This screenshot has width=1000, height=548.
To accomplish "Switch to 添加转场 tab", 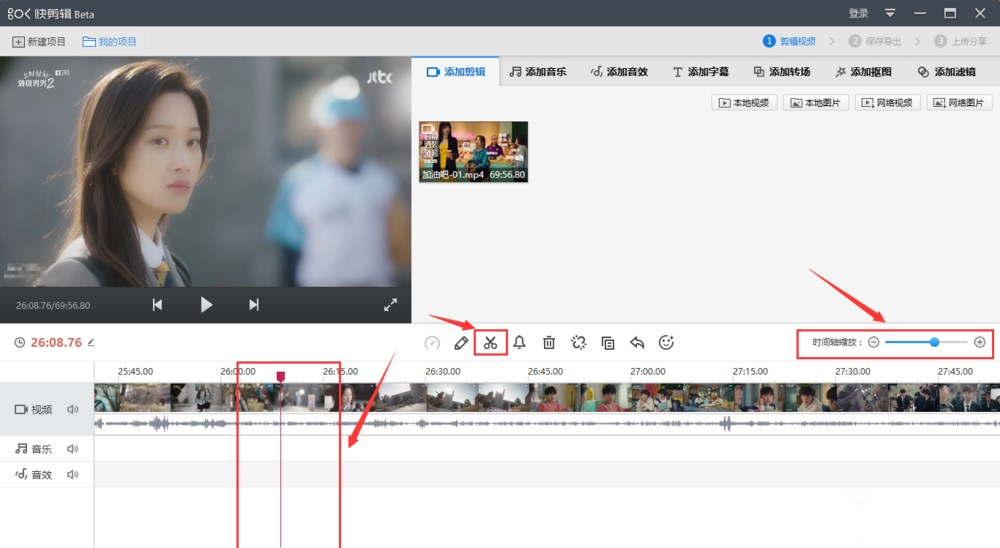I will (782, 72).
